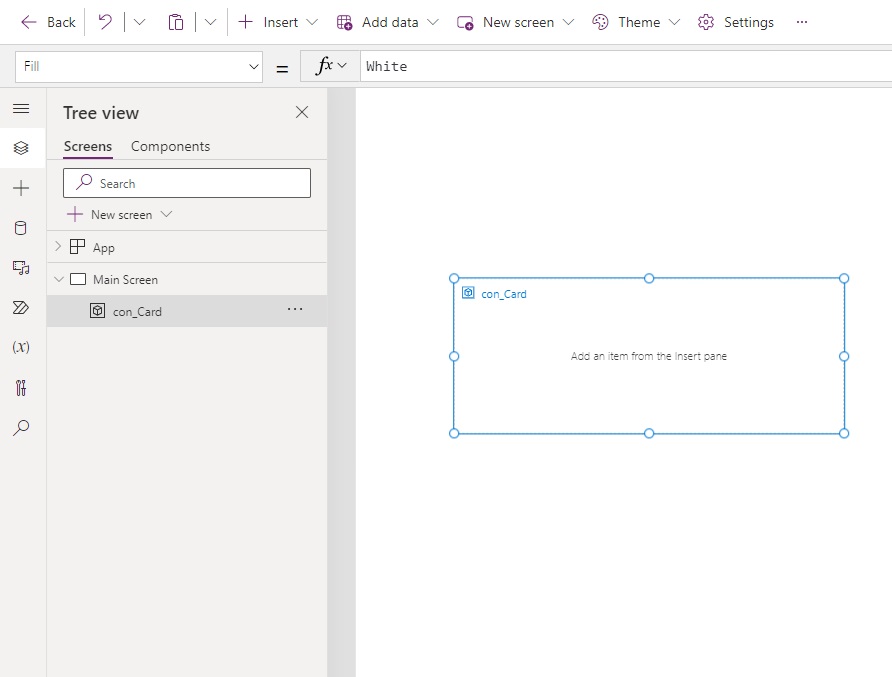Open the Power Automate icon in sidebar

(20, 308)
